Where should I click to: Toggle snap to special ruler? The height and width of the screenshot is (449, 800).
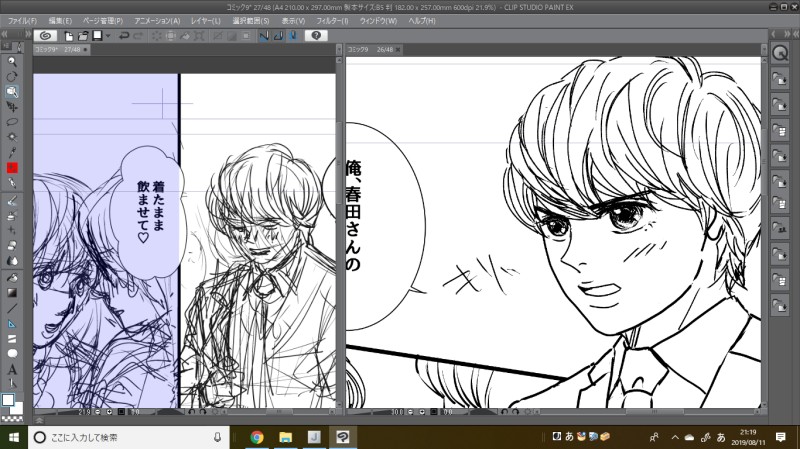click(x=278, y=36)
